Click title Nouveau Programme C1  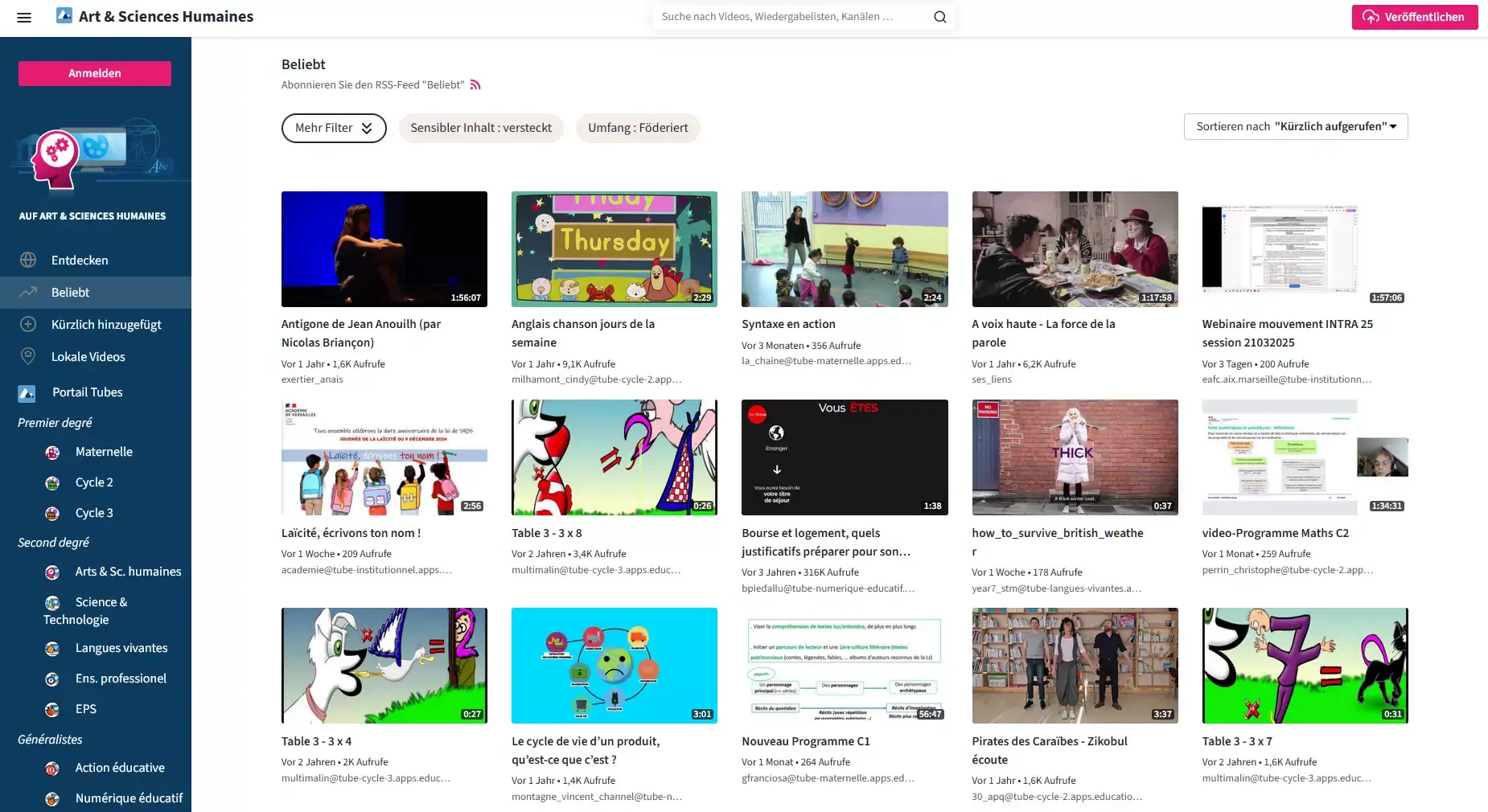tap(806, 741)
